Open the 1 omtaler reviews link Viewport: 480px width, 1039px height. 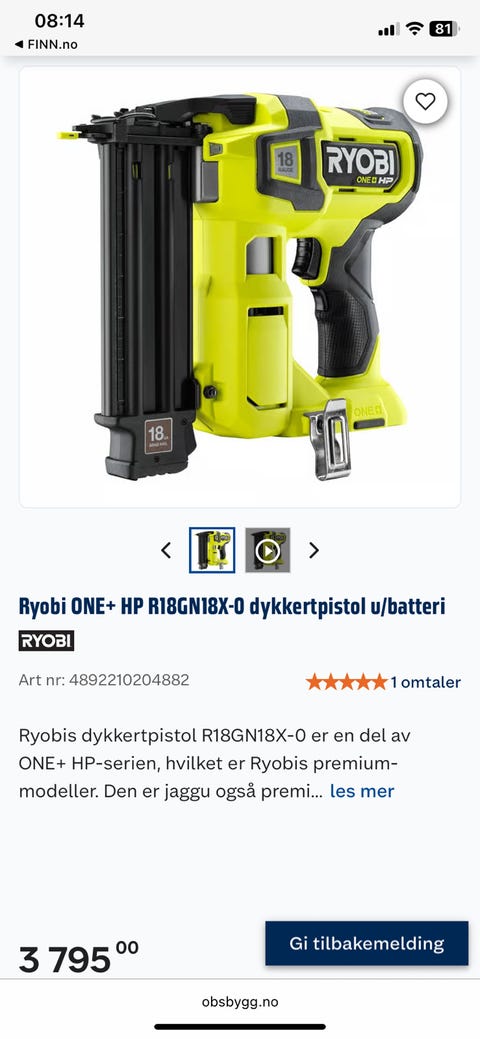click(x=425, y=682)
